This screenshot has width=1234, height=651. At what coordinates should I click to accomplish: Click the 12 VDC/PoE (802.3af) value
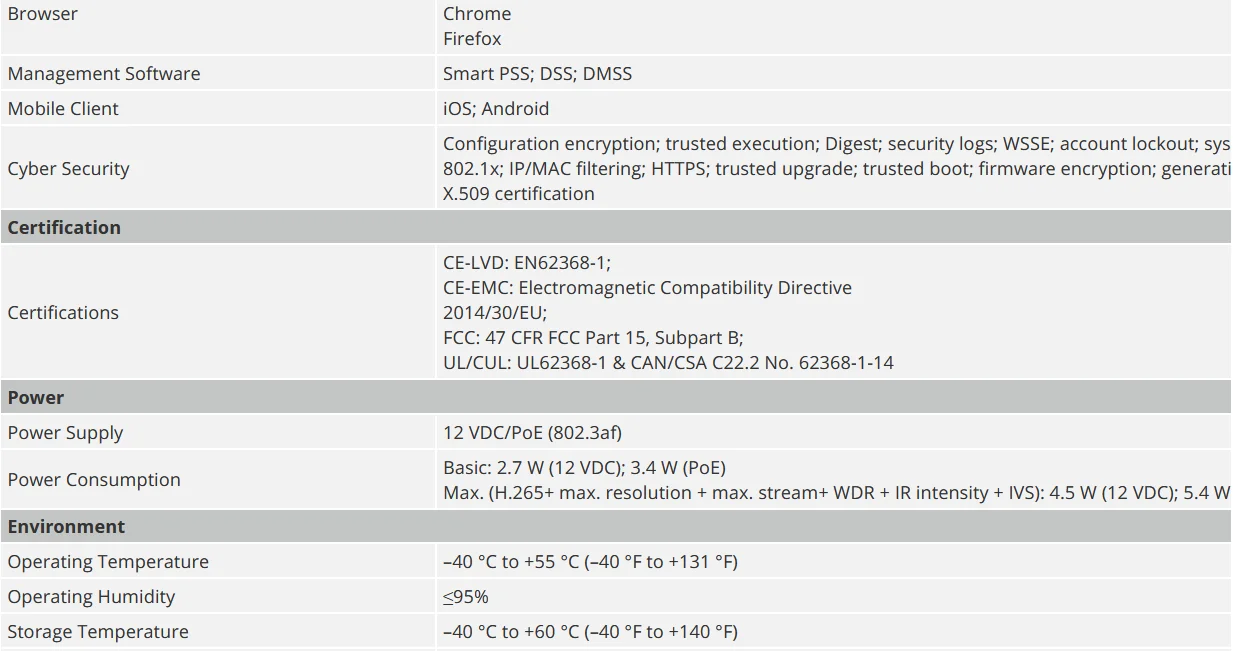coord(532,433)
